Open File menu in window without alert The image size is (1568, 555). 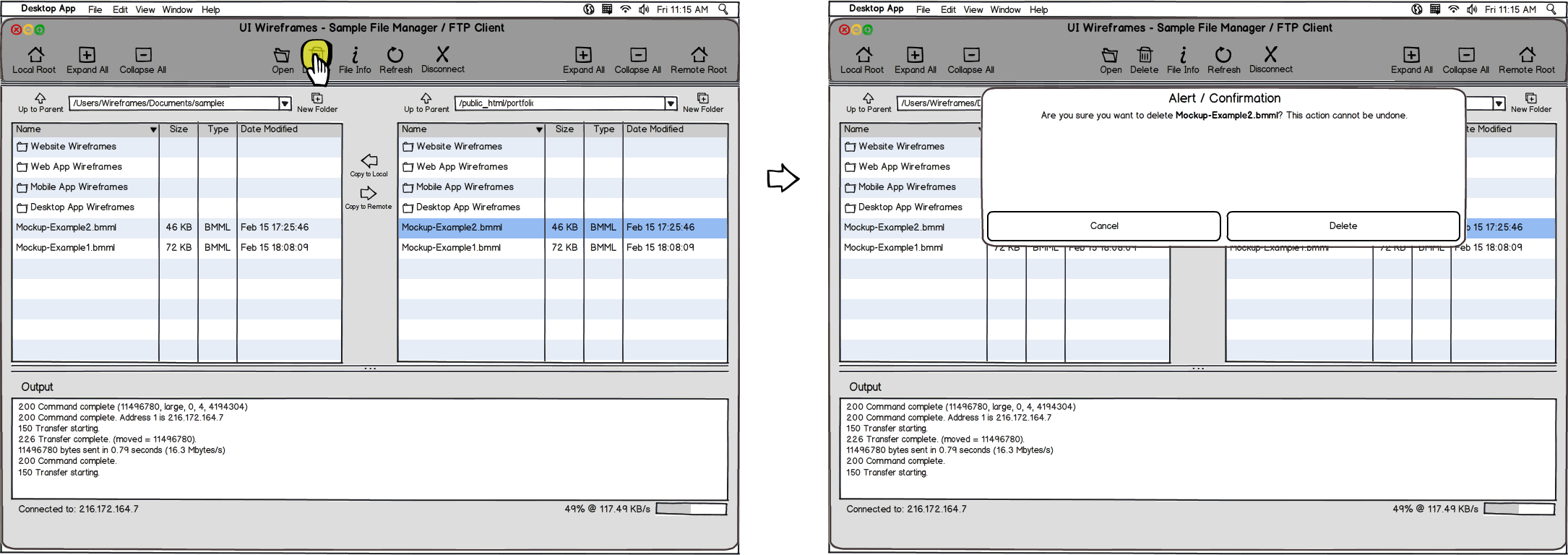click(95, 9)
